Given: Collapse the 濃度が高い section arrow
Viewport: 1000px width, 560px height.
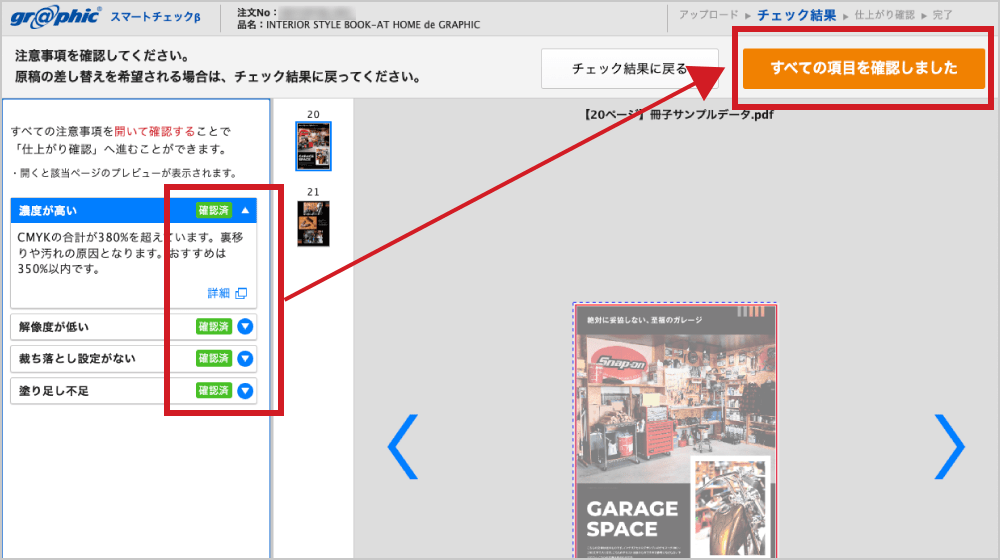Looking at the screenshot, I should [x=245, y=210].
